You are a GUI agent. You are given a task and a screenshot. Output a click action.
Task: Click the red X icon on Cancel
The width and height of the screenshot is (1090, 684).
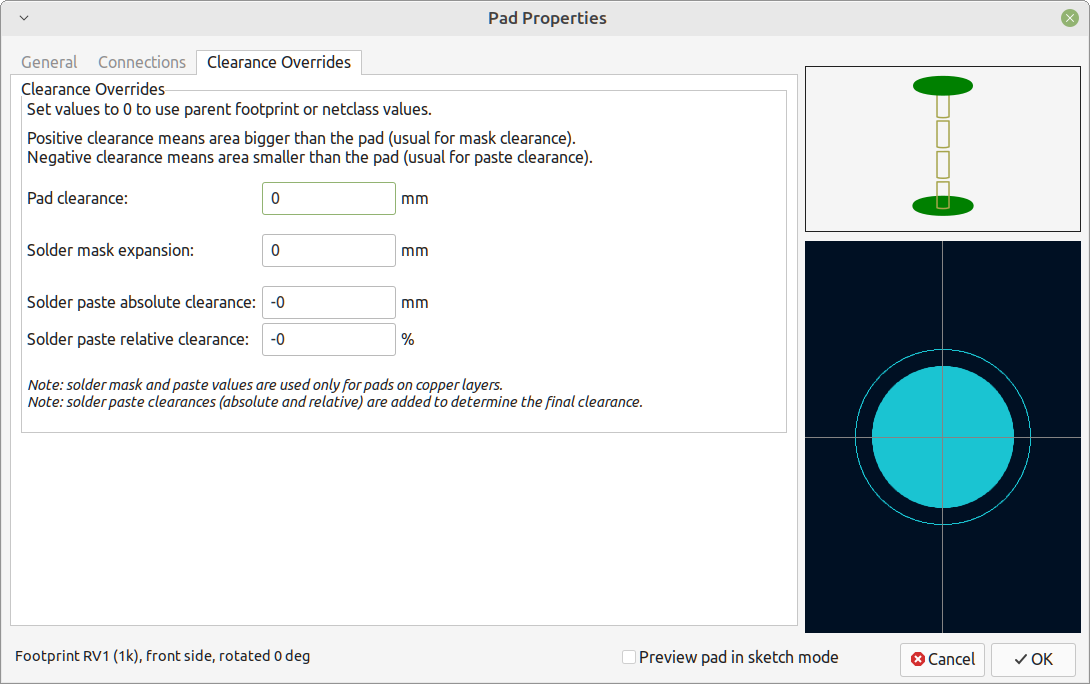[x=918, y=659]
